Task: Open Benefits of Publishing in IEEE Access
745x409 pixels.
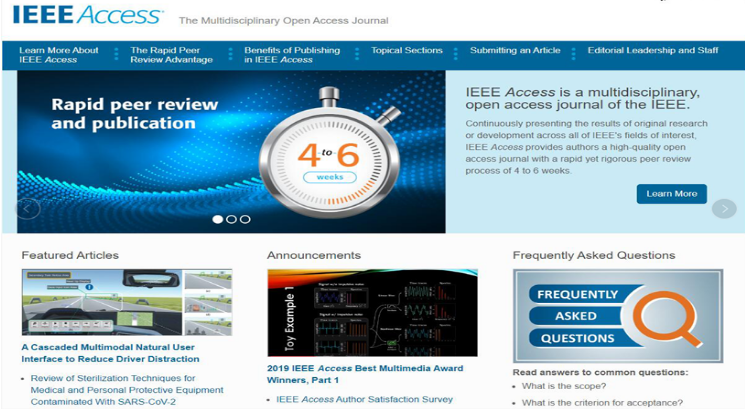Action: (292, 55)
